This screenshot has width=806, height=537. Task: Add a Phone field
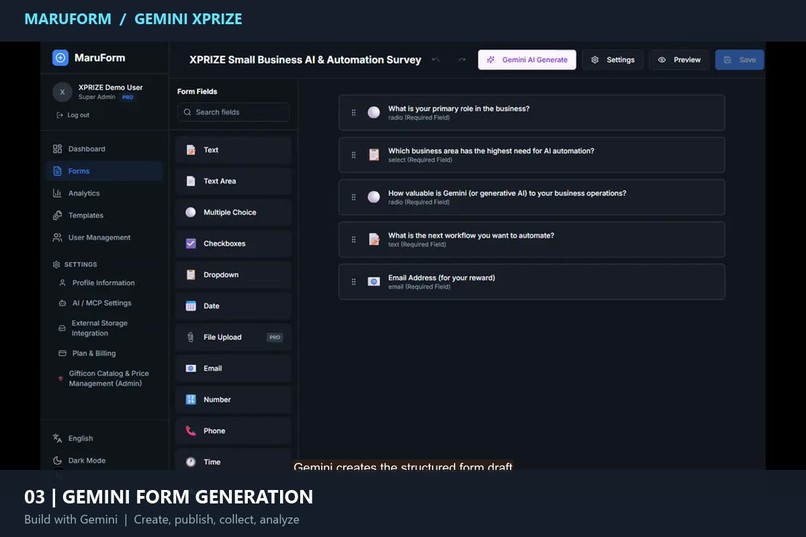click(x=233, y=431)
